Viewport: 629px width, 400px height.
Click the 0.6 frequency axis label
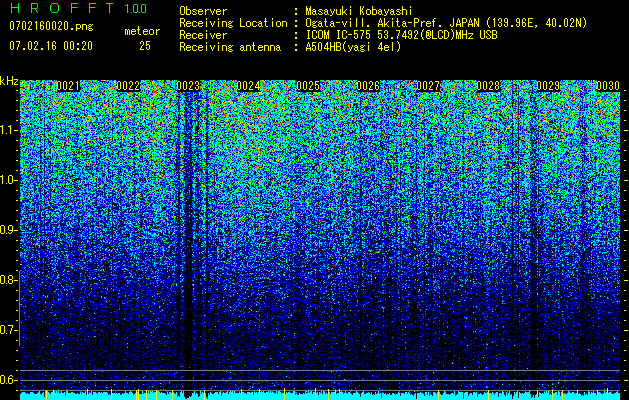pyautogui.click(x=8, y=380)
